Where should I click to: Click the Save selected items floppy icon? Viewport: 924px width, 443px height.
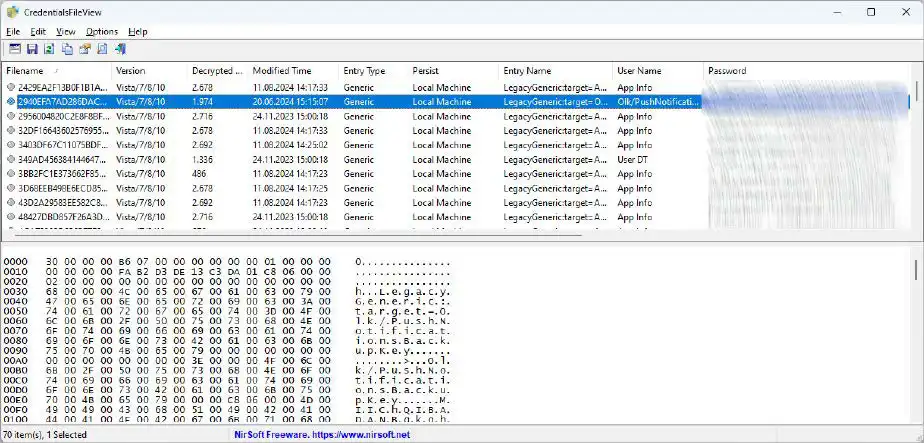32,49
